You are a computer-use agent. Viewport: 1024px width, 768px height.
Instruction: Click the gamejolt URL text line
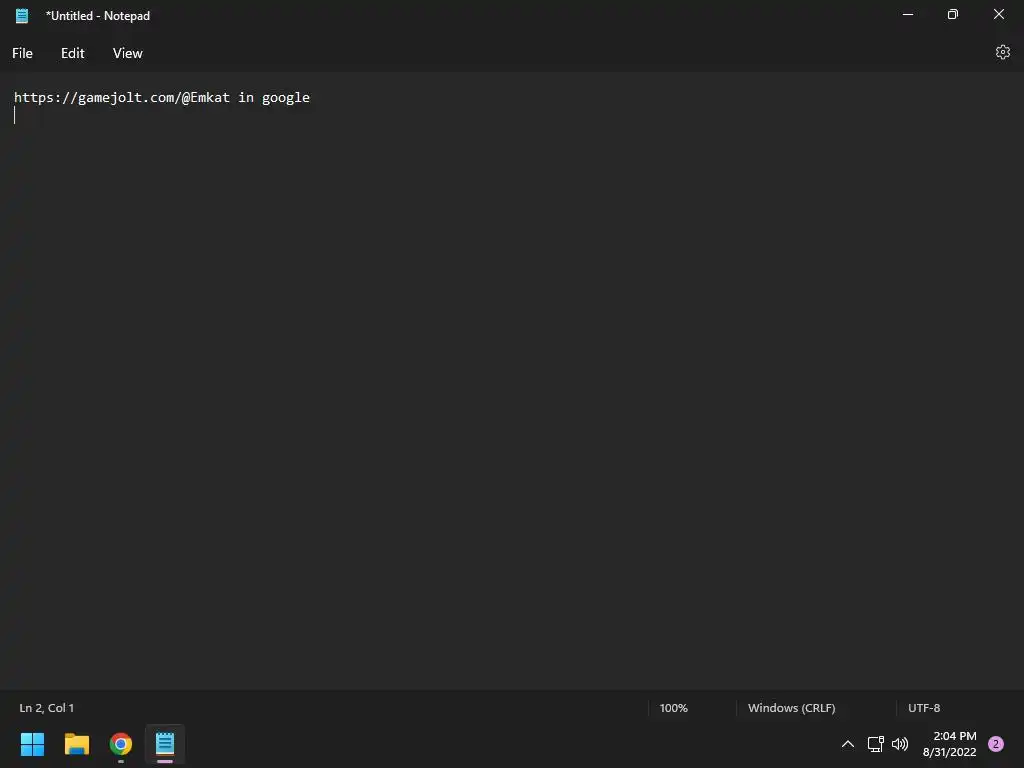pos(162,97)
